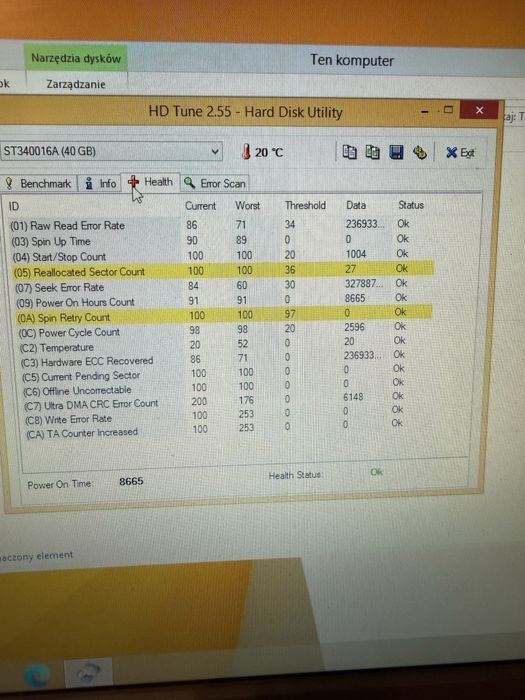Maximize the HD Tune window
The height and width of the screenshot is (700, 525).
448,110
